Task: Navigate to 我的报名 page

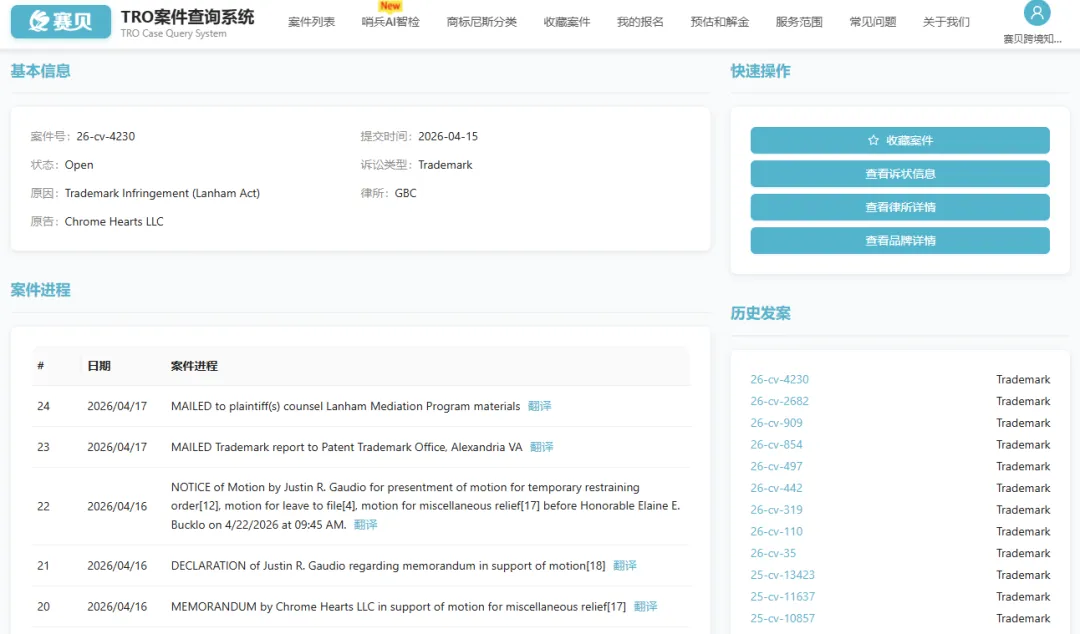Action: pyautogui.click(x=640, y=22)
